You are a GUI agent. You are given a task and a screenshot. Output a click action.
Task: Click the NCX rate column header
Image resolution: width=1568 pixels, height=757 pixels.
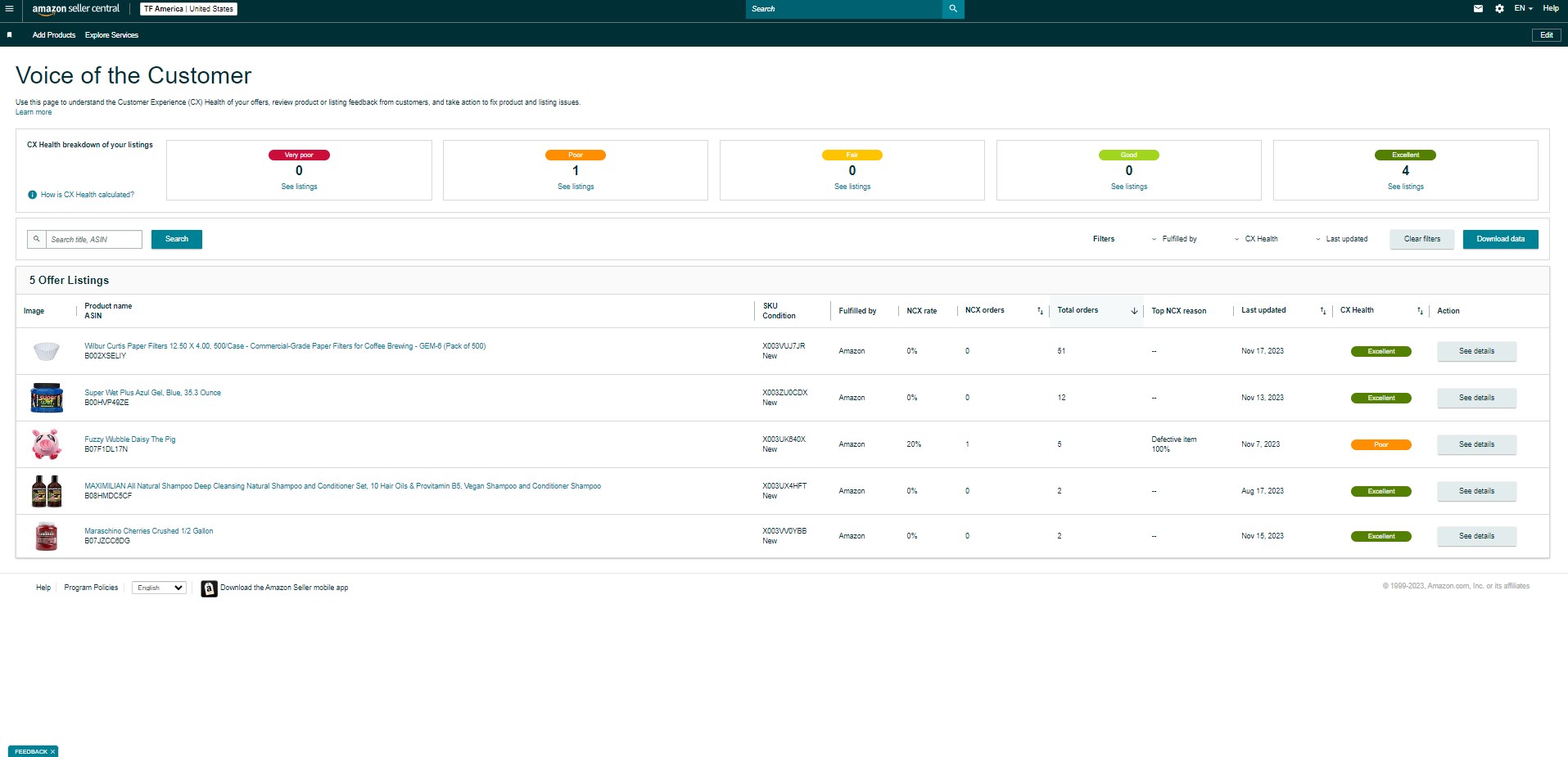pyautogui.click(x=921, y=311)
